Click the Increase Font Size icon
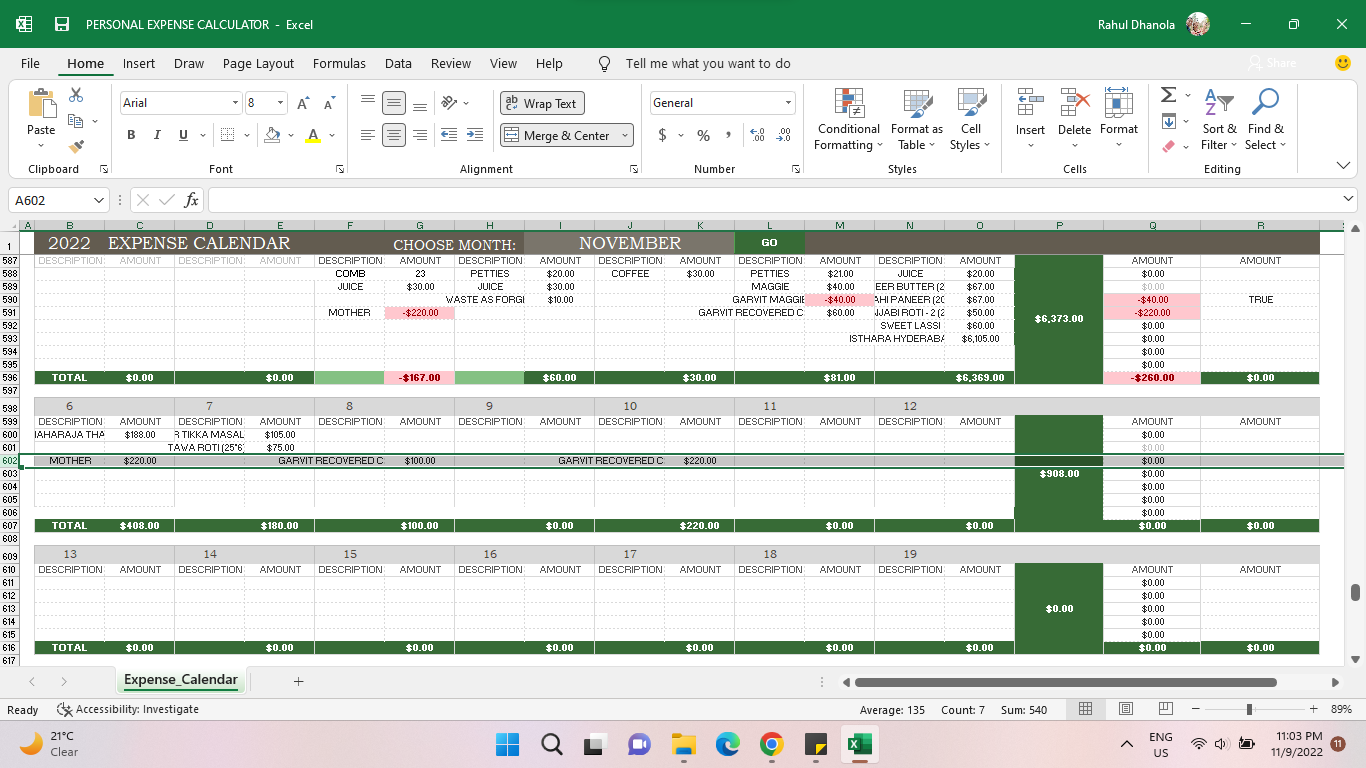This screenshot has width=1366, height=768. [303, 103]
